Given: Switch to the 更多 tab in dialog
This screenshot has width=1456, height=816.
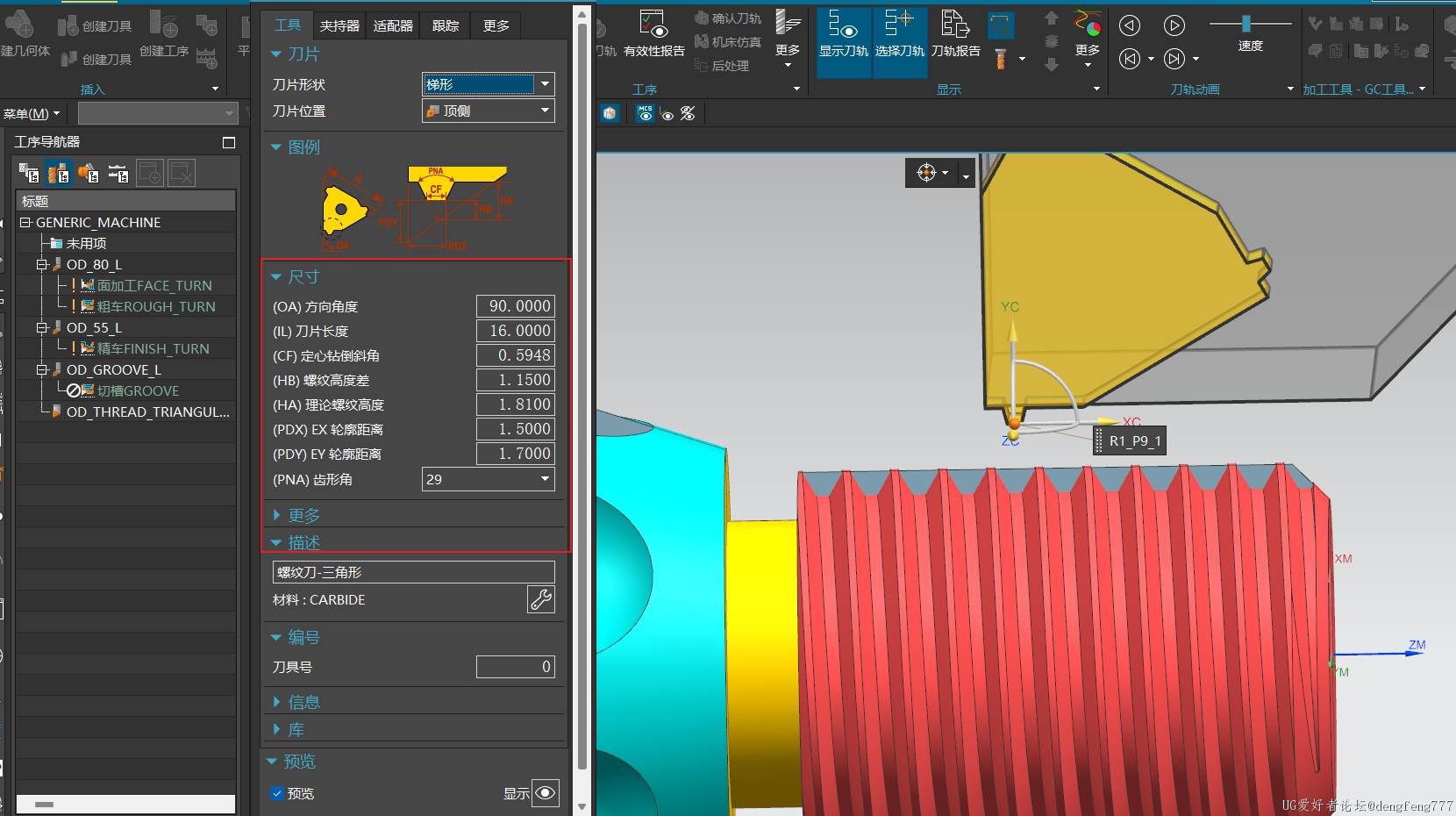Looking at the screenshot, I should coord(496,25).
